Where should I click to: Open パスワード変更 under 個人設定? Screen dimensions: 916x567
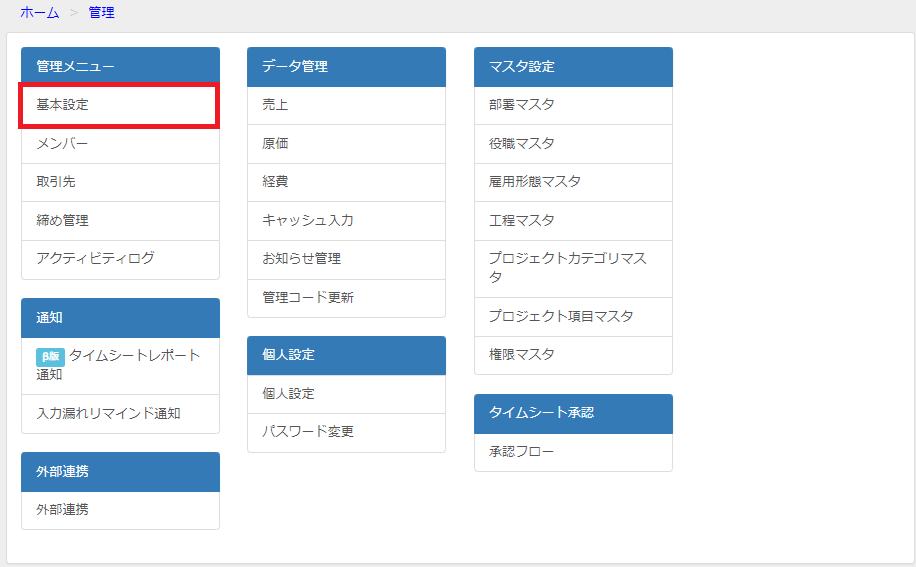(346, 432)
